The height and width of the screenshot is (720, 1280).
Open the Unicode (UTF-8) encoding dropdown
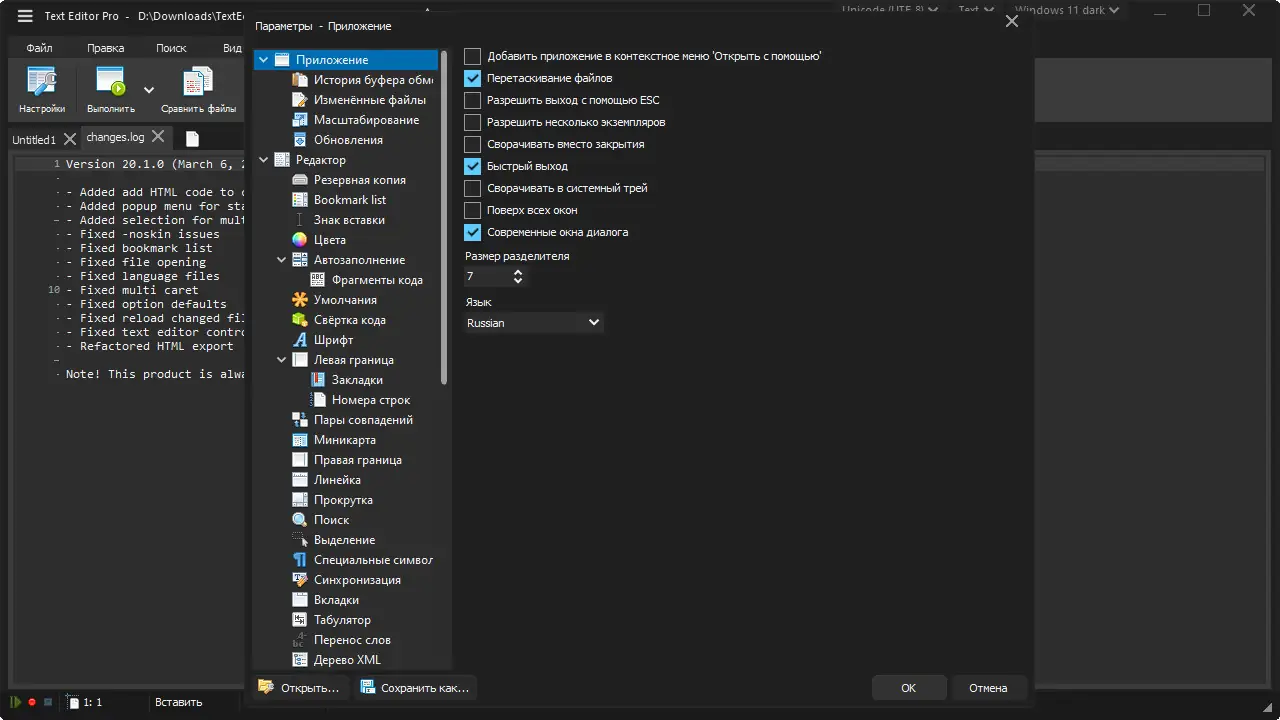click(x=890, y=10)
